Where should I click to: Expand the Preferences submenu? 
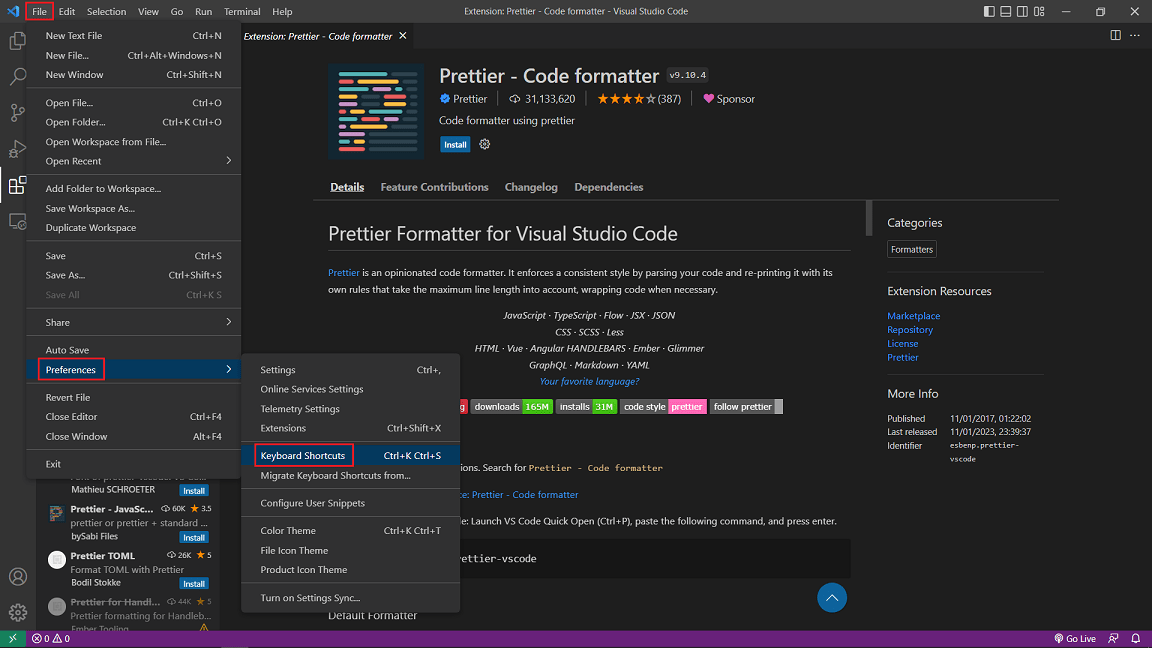(134, 370)
